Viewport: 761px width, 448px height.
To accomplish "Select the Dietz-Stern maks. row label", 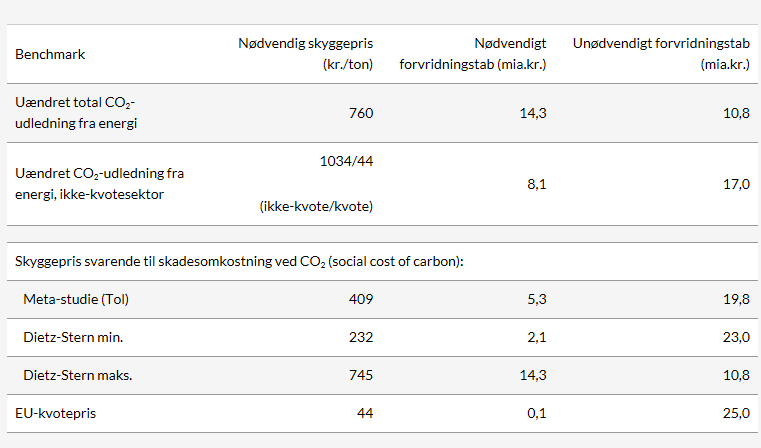I will click(x=78, y=375).
